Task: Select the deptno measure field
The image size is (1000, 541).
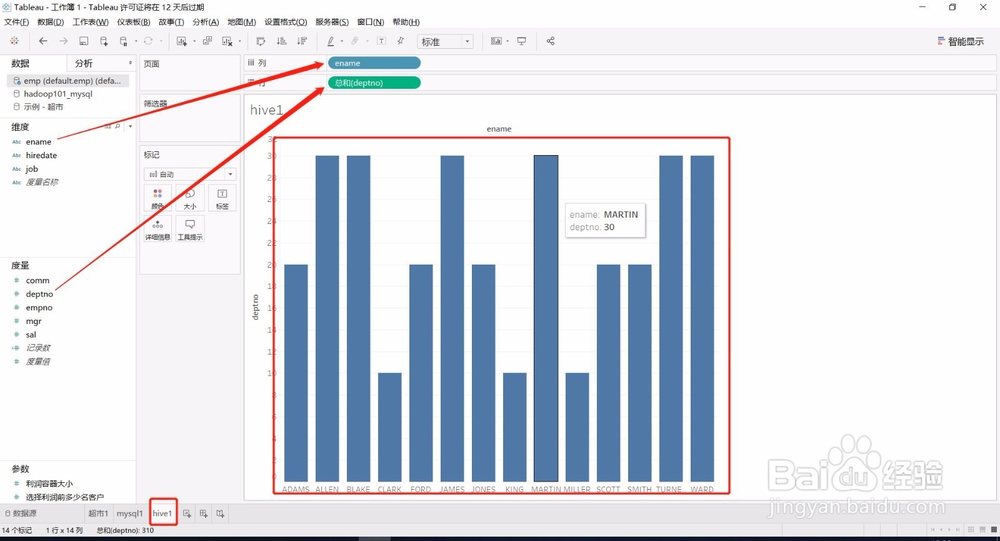Action: [x=40, y=293]
